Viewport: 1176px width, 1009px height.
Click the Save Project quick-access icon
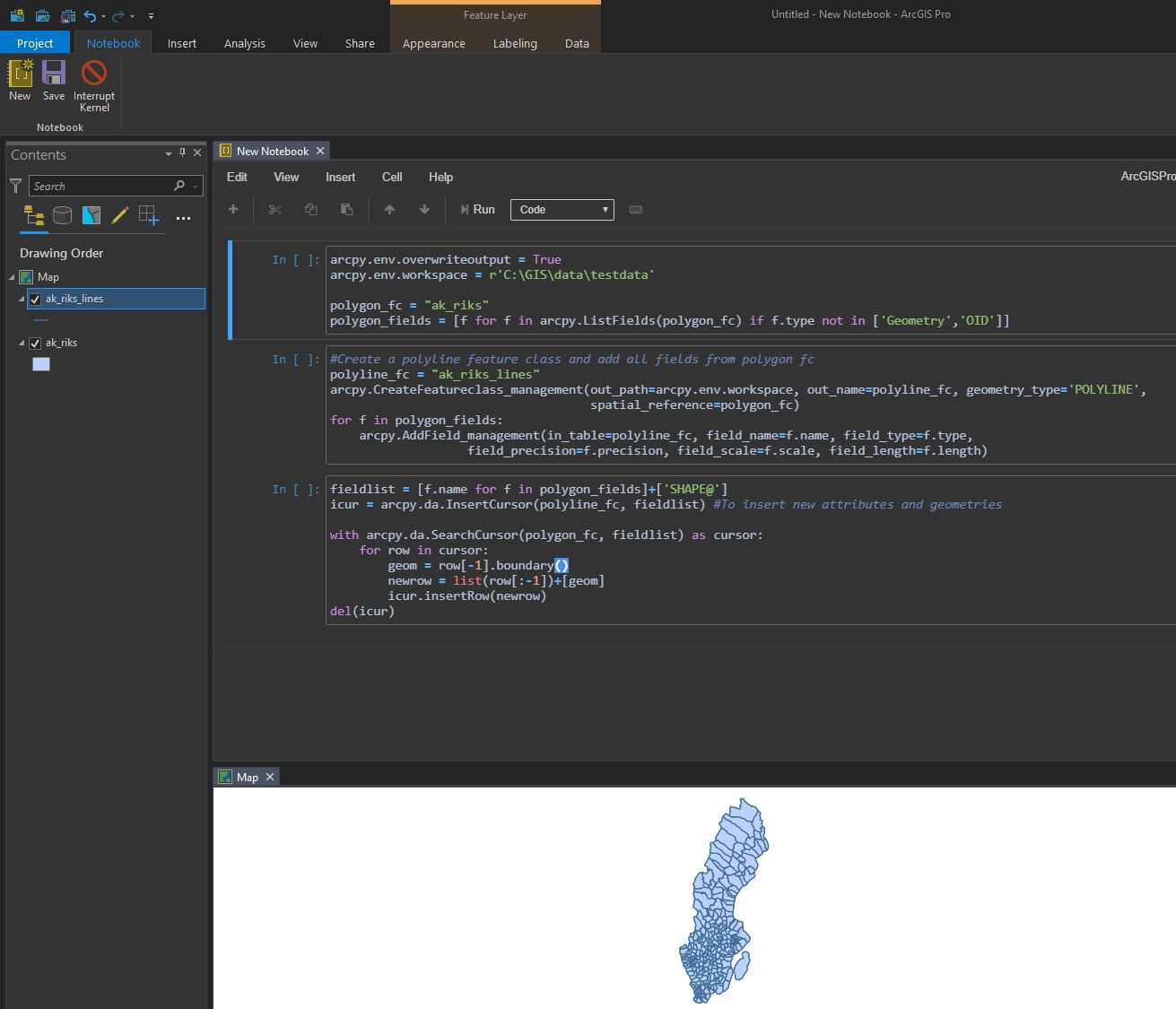pos(67,15)
